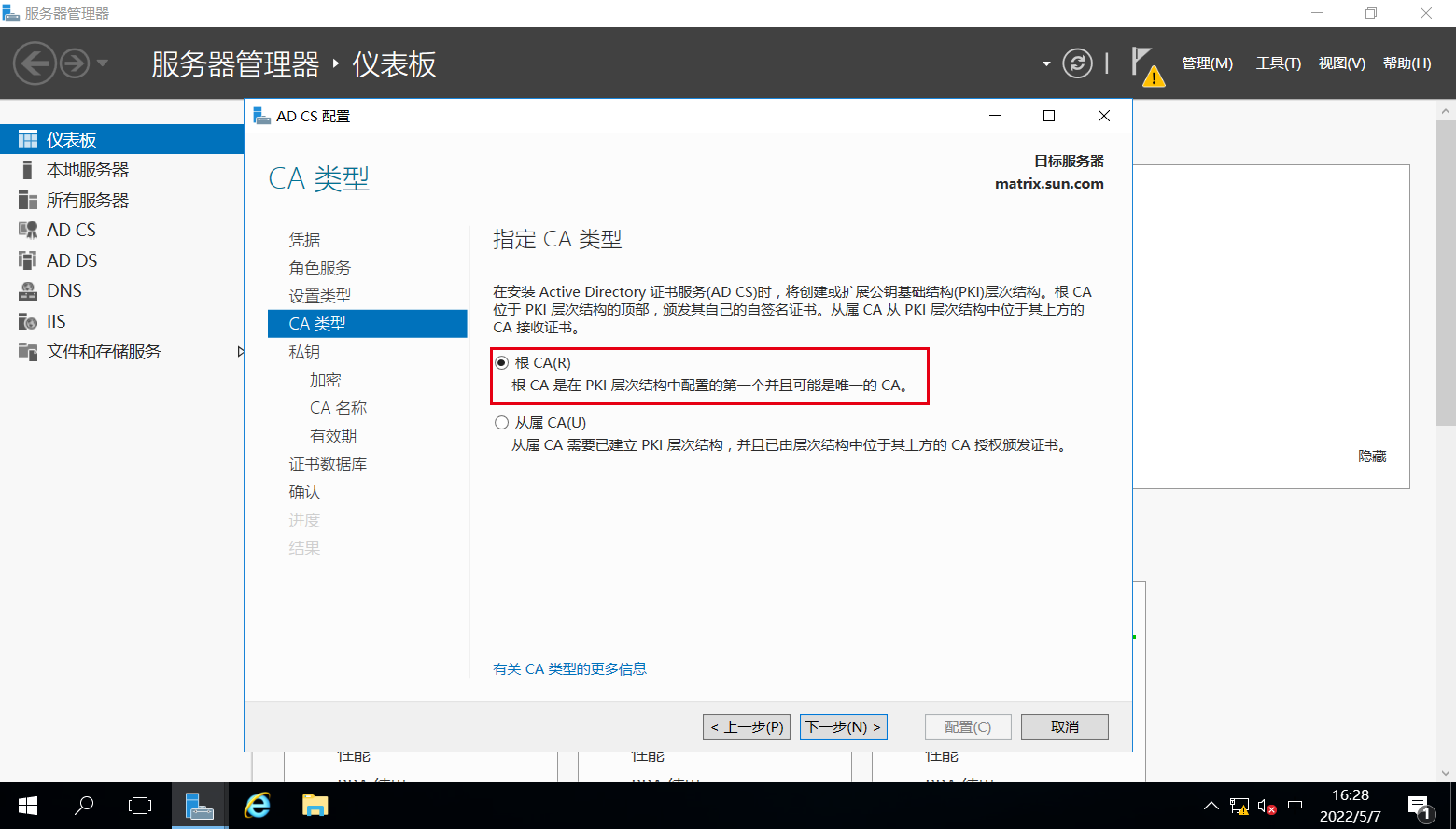Click the local server icon

pos(28,170)
